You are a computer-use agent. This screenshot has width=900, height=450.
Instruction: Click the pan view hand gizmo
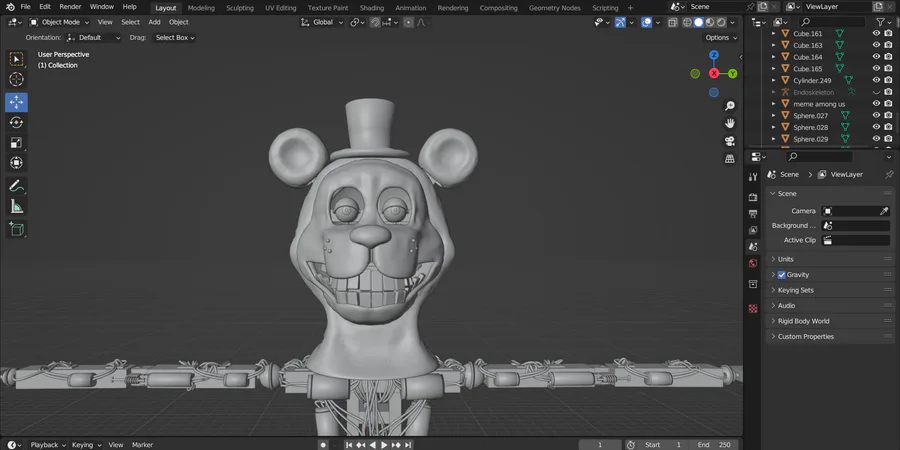[x=730, y=123]
